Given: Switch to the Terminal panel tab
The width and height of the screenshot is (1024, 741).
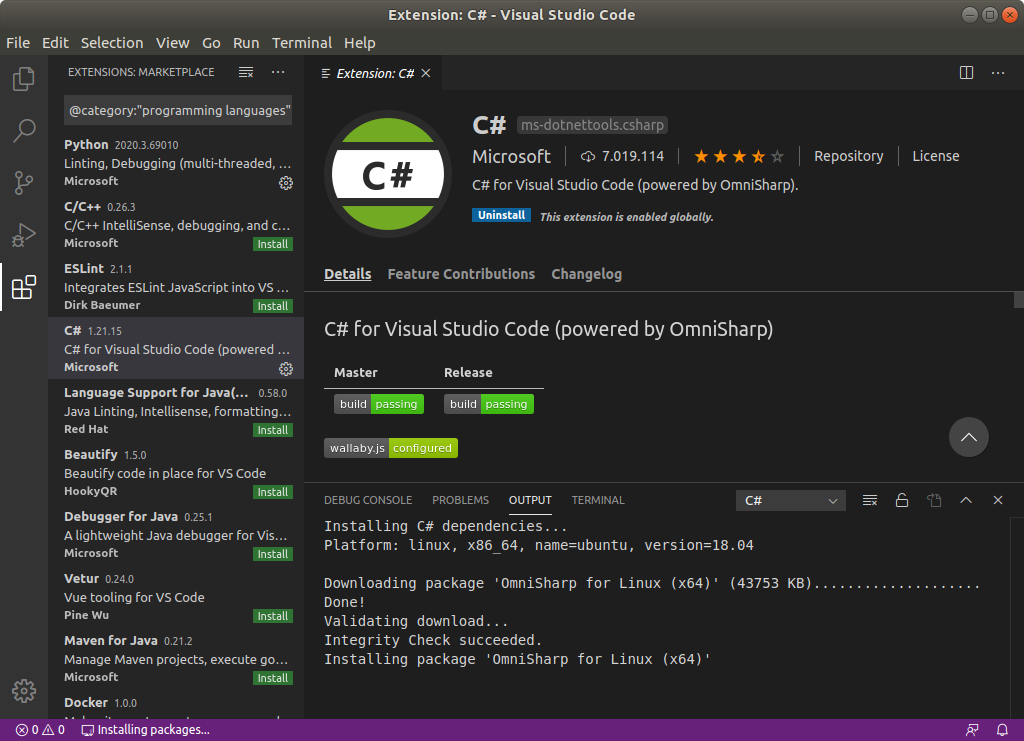Looking at the screenshot, I should click(598, 500).
